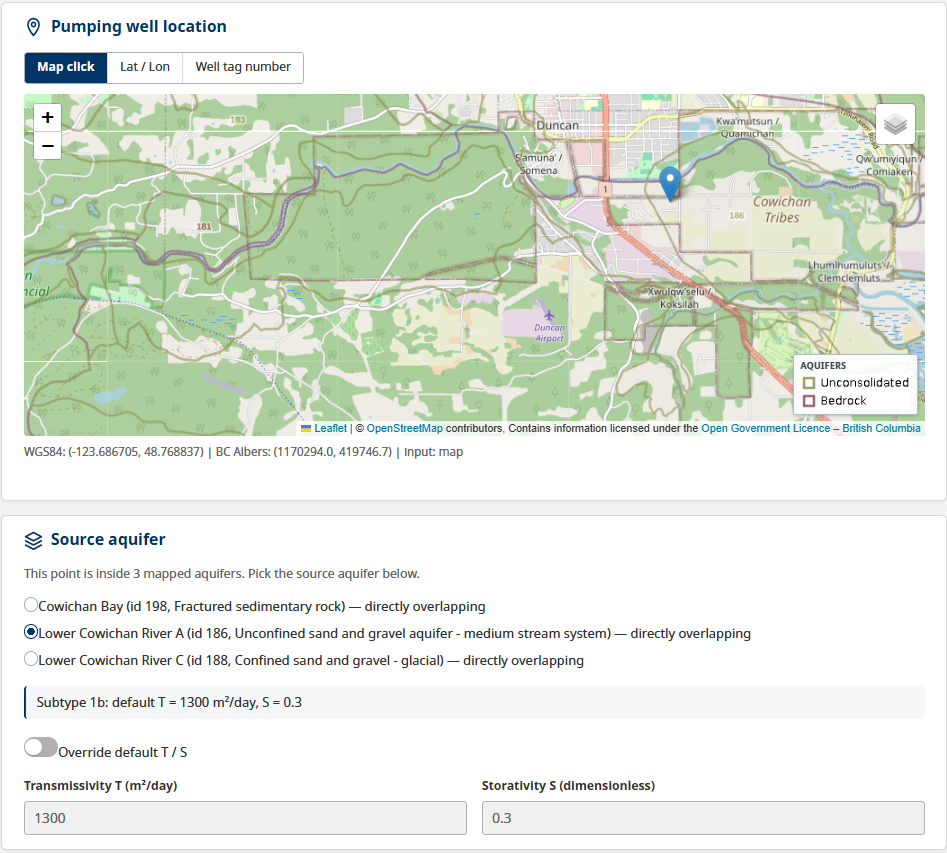This screenshot has height=853, width=947.
Task: Click the Kwa'mutsun / Quamichan map label
Action: coord(747,127)
